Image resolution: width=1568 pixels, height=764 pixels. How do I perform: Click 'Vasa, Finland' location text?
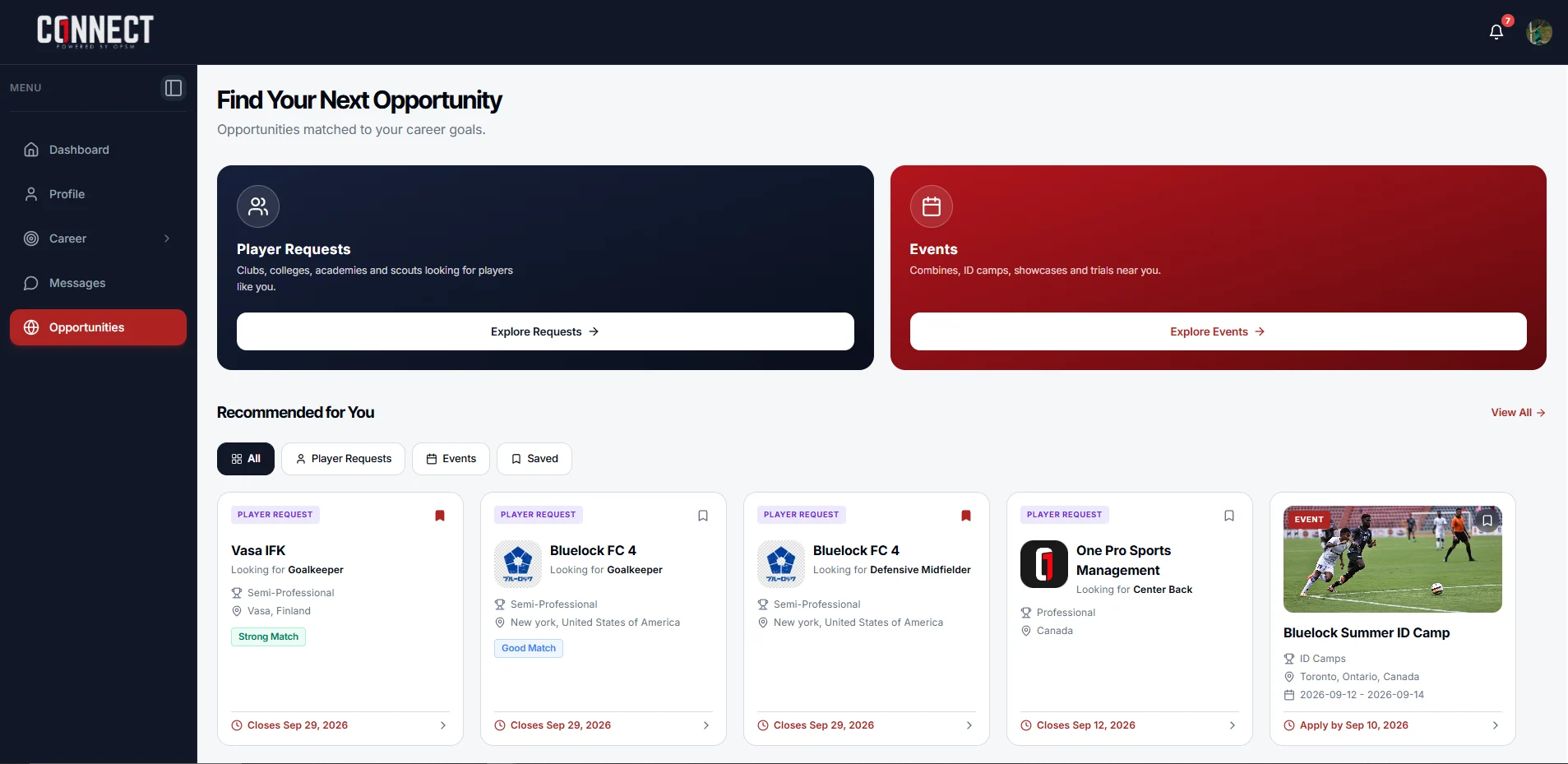[x=279, y=611]
